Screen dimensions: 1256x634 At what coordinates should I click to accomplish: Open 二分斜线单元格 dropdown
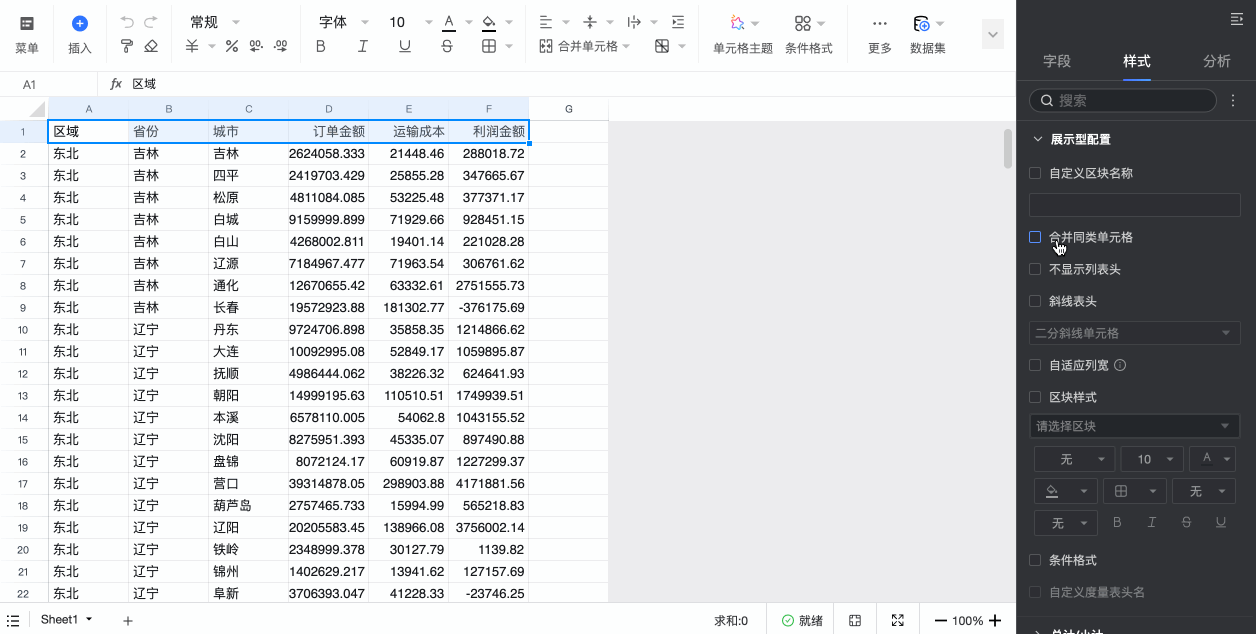(x=1135, y=333)
